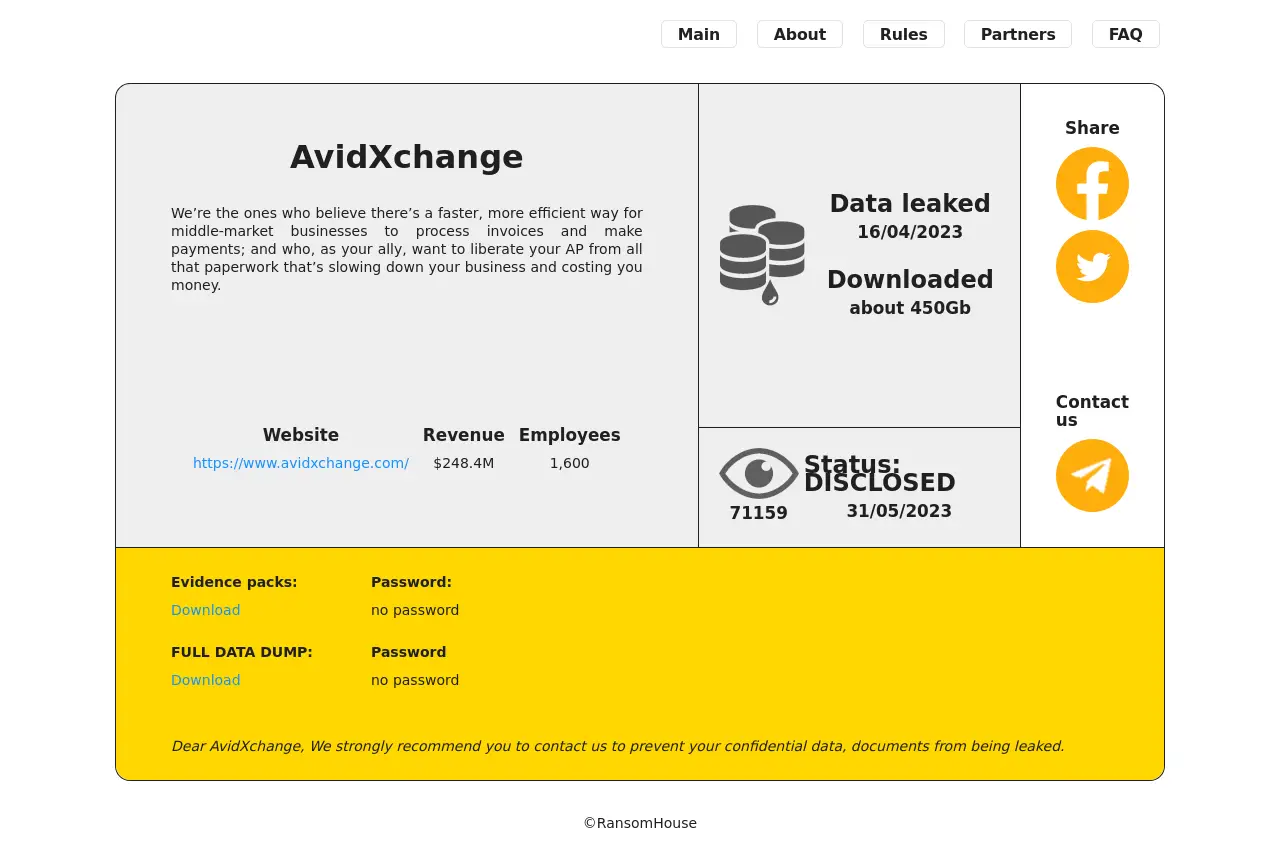The width and height of the screenshot is (1280, 850).
Task: Click the 16/04/2023 data leaked date
Action: click(x=909, y=232)
